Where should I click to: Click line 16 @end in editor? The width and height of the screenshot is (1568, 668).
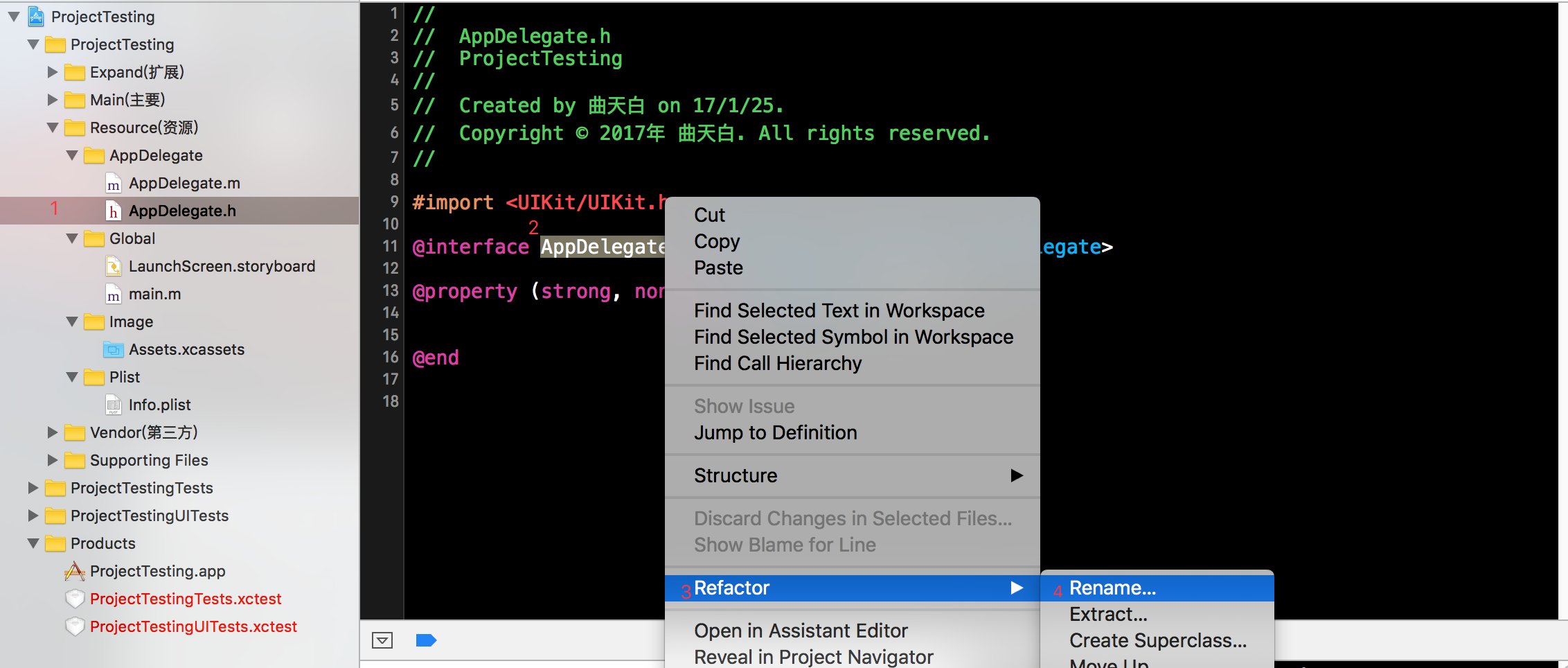pos(436,358)
